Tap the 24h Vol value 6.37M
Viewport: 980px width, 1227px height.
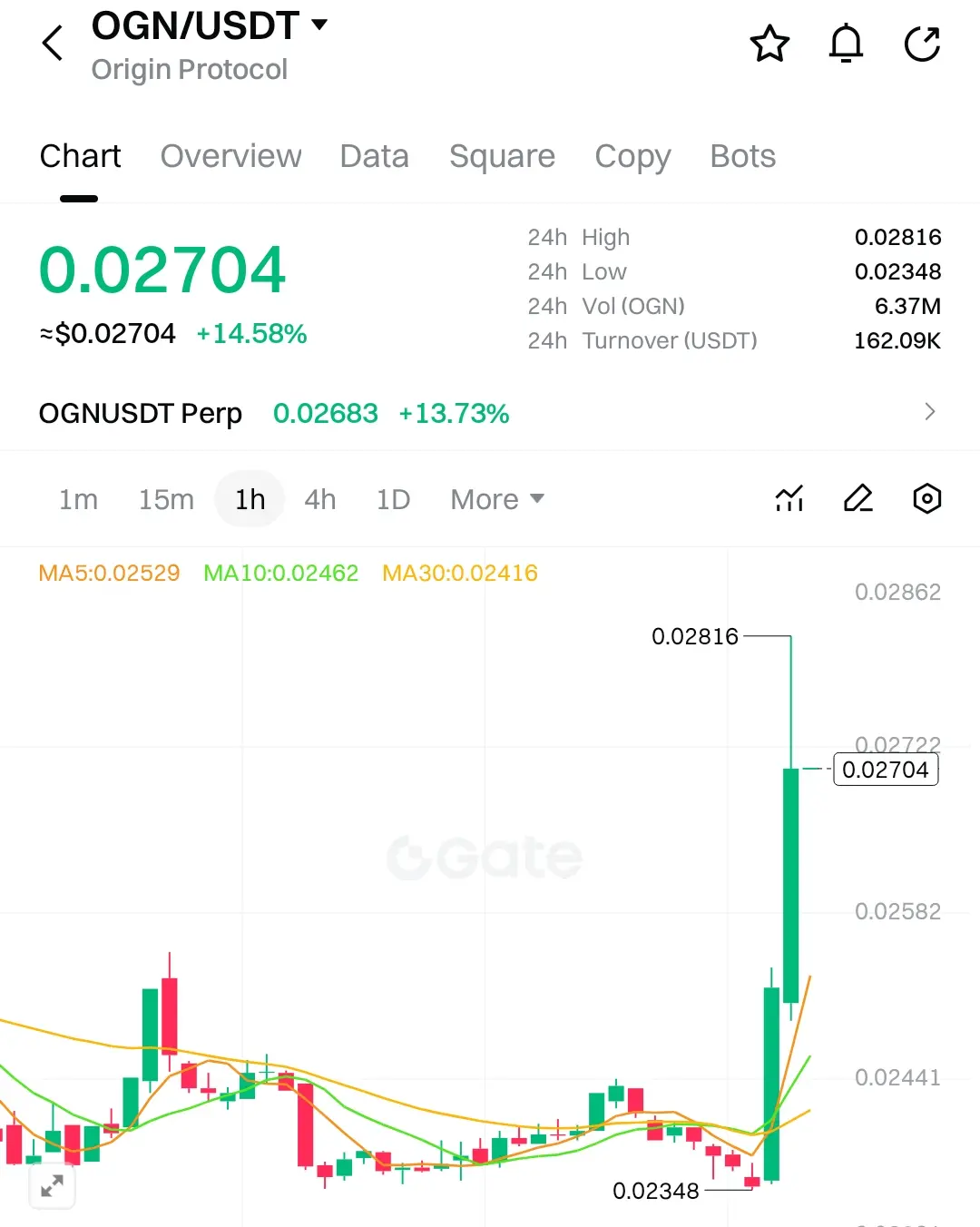pyautogui.click(x=907, y=306)
